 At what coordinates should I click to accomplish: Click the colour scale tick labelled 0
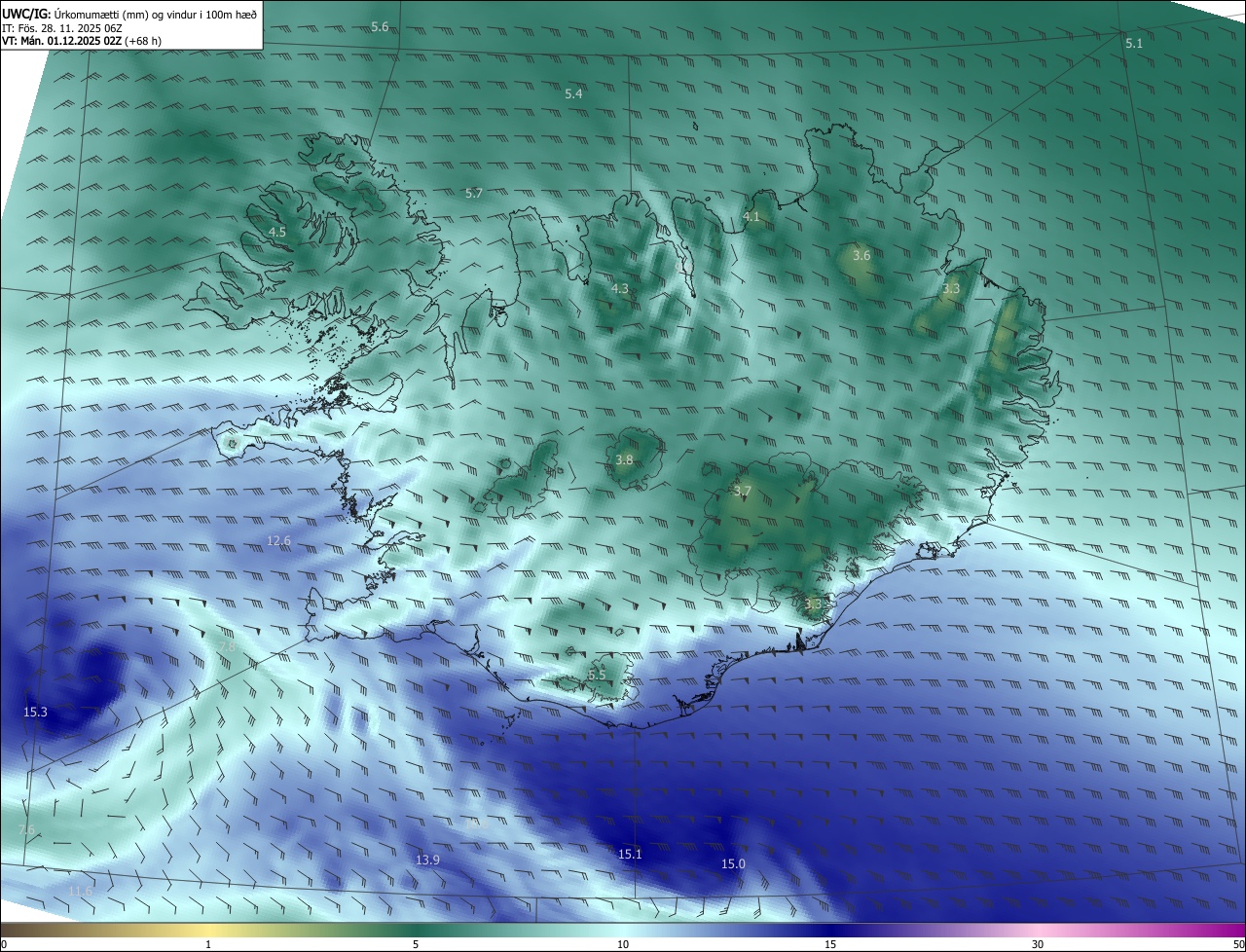pyautogui.click(x=4, y=944)
